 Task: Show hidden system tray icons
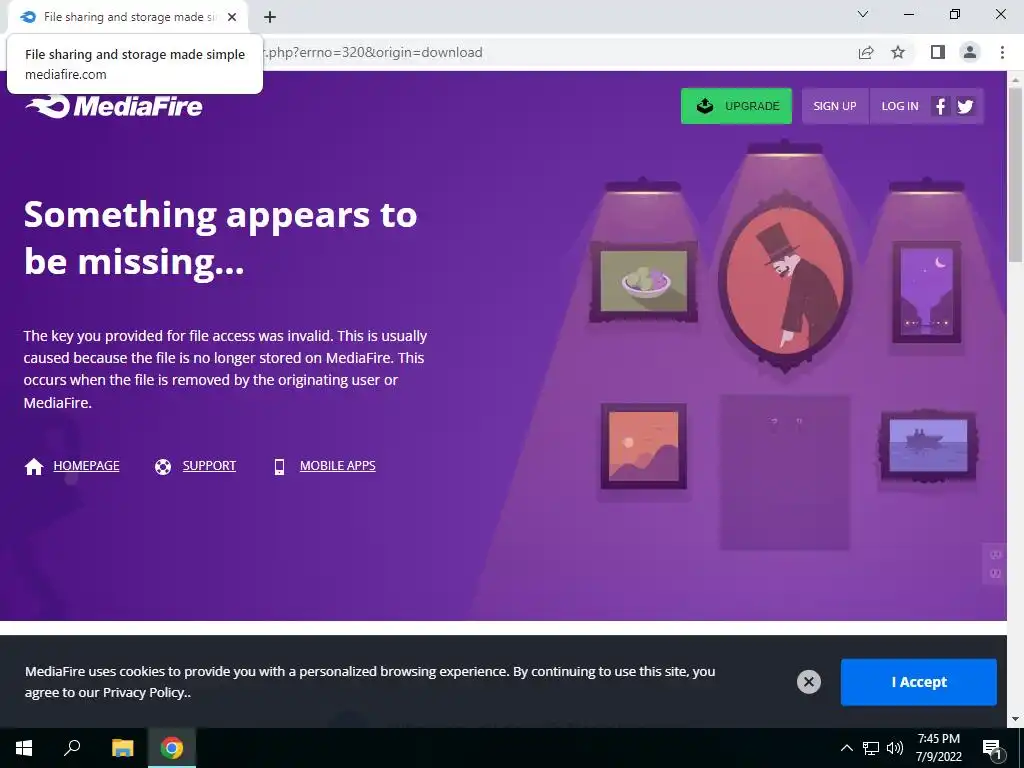point(846,748)
